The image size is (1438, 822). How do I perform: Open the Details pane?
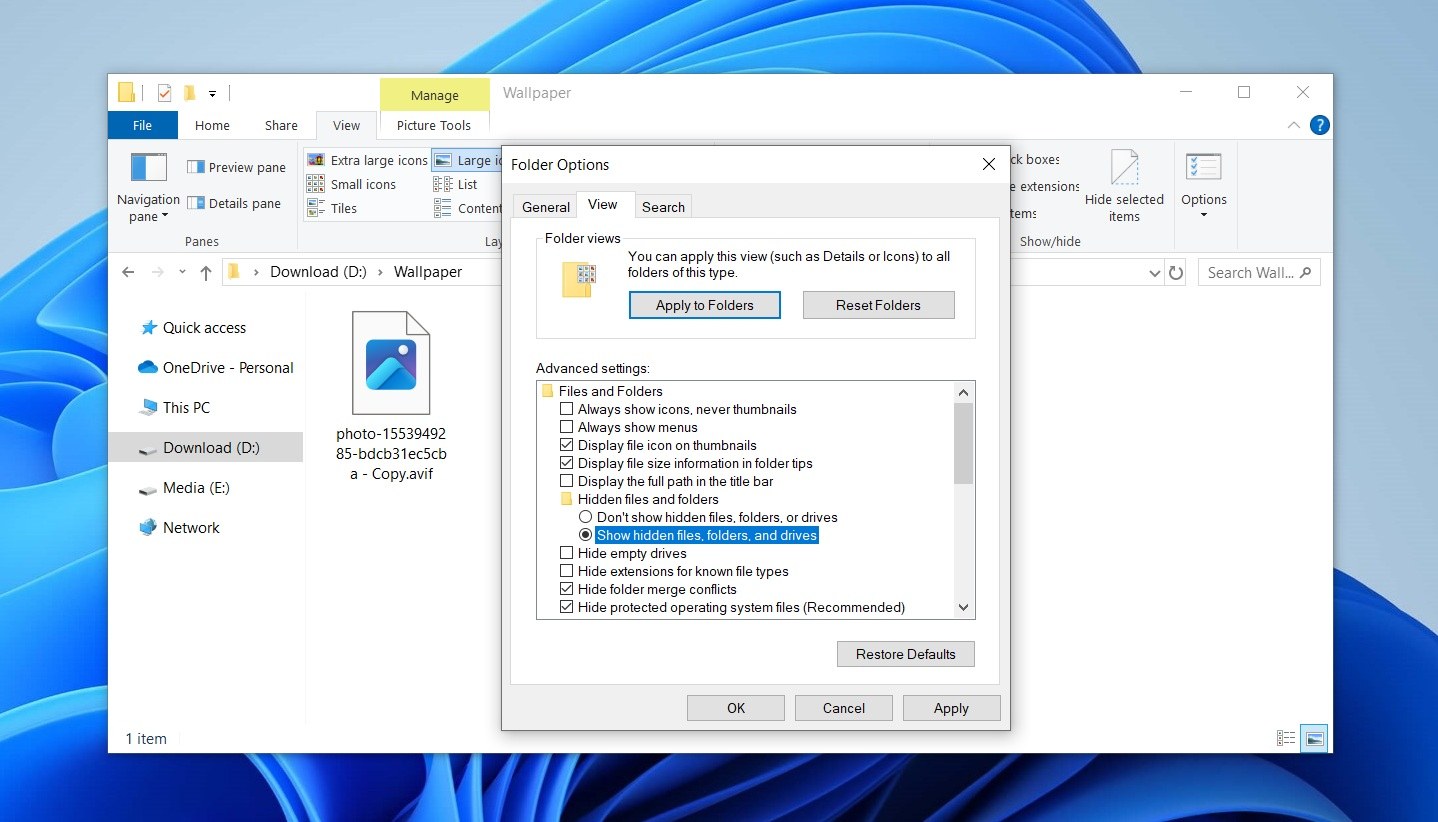pyautogui.click(x=236, y=203)
